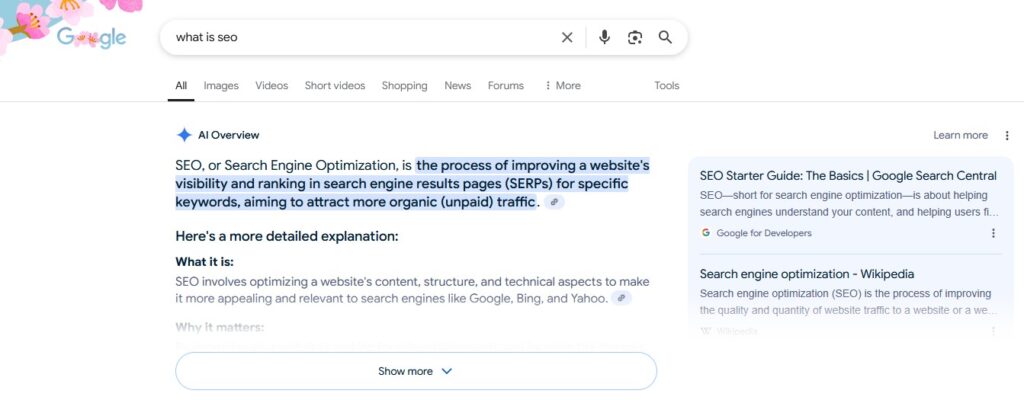The width and height of the screenshot is (1024, 400).
Task: Select the All results tab
Action: [181, 86]
